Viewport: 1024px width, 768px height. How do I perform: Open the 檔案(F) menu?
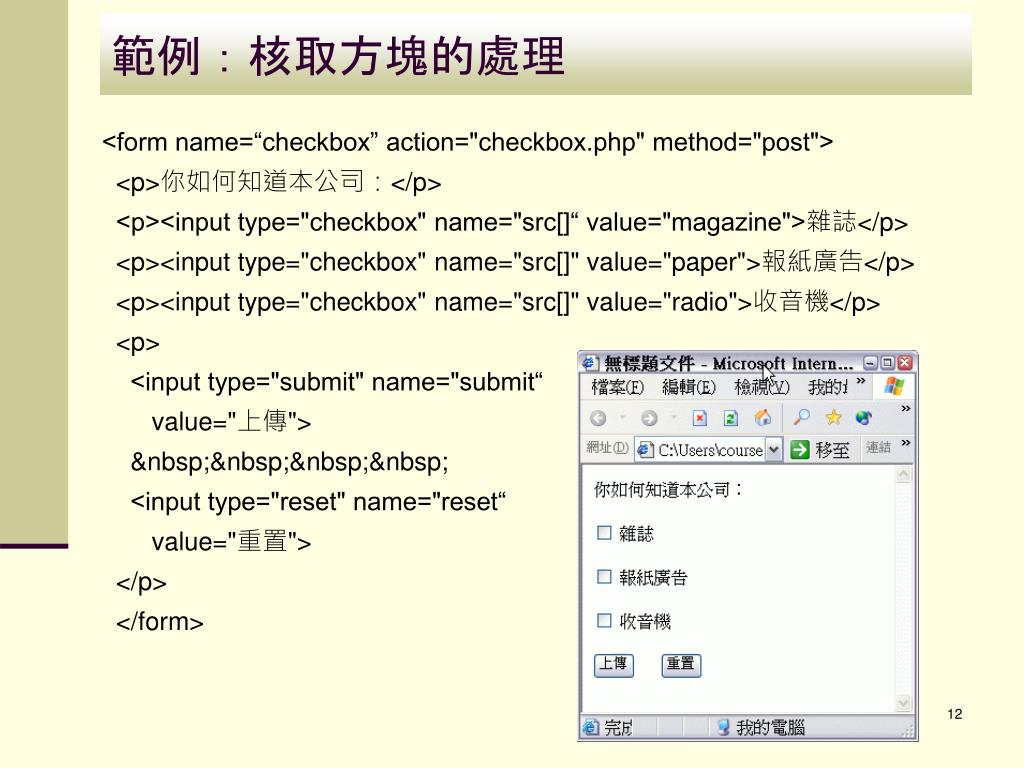pos(617,387)
